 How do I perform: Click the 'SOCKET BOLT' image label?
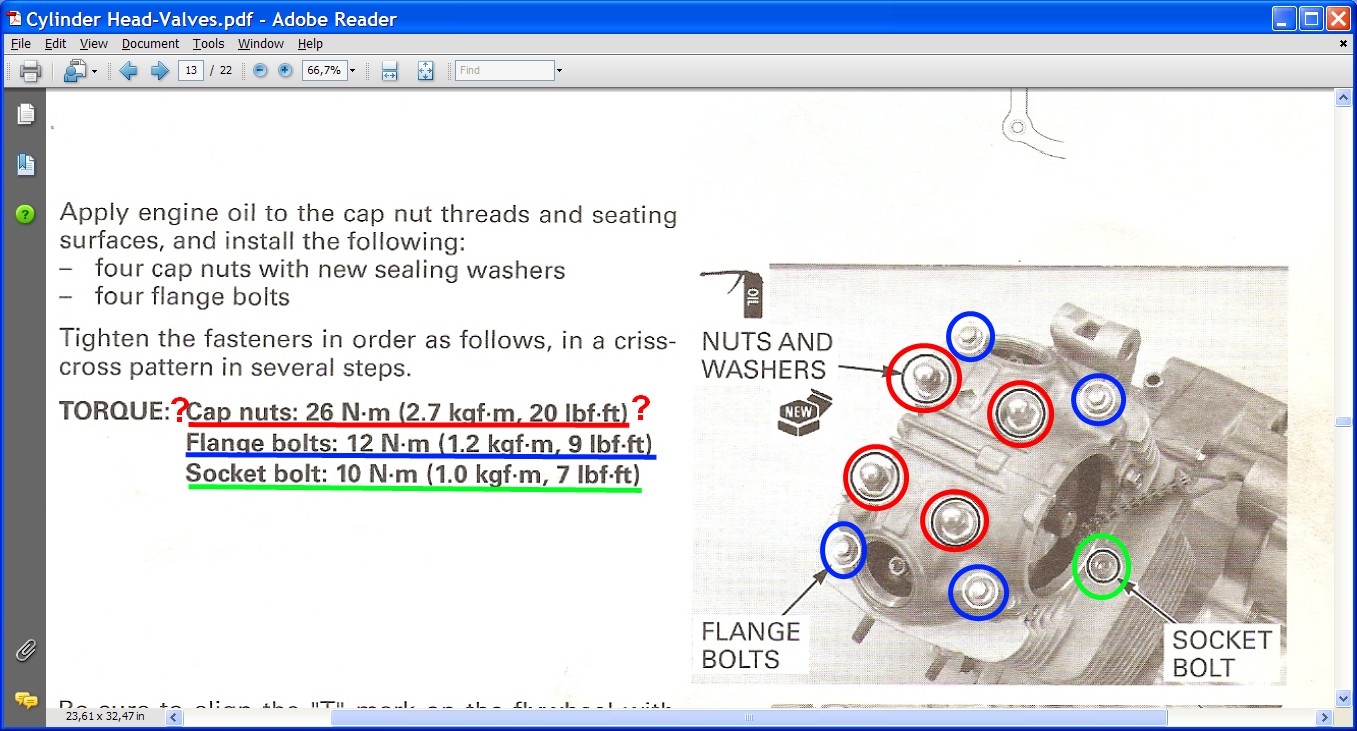coord(1222,653)
